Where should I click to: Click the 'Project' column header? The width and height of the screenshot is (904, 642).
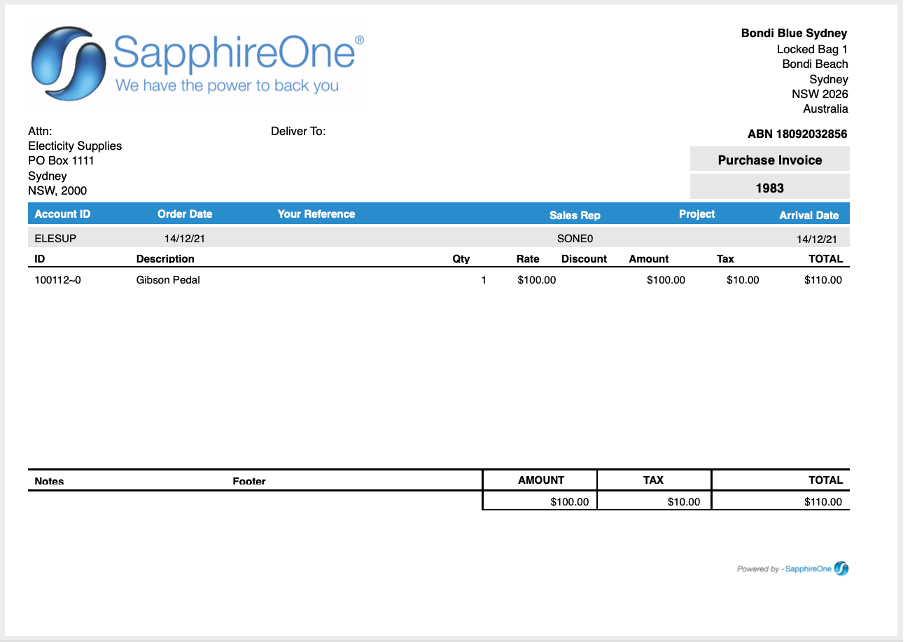(696, 214)
